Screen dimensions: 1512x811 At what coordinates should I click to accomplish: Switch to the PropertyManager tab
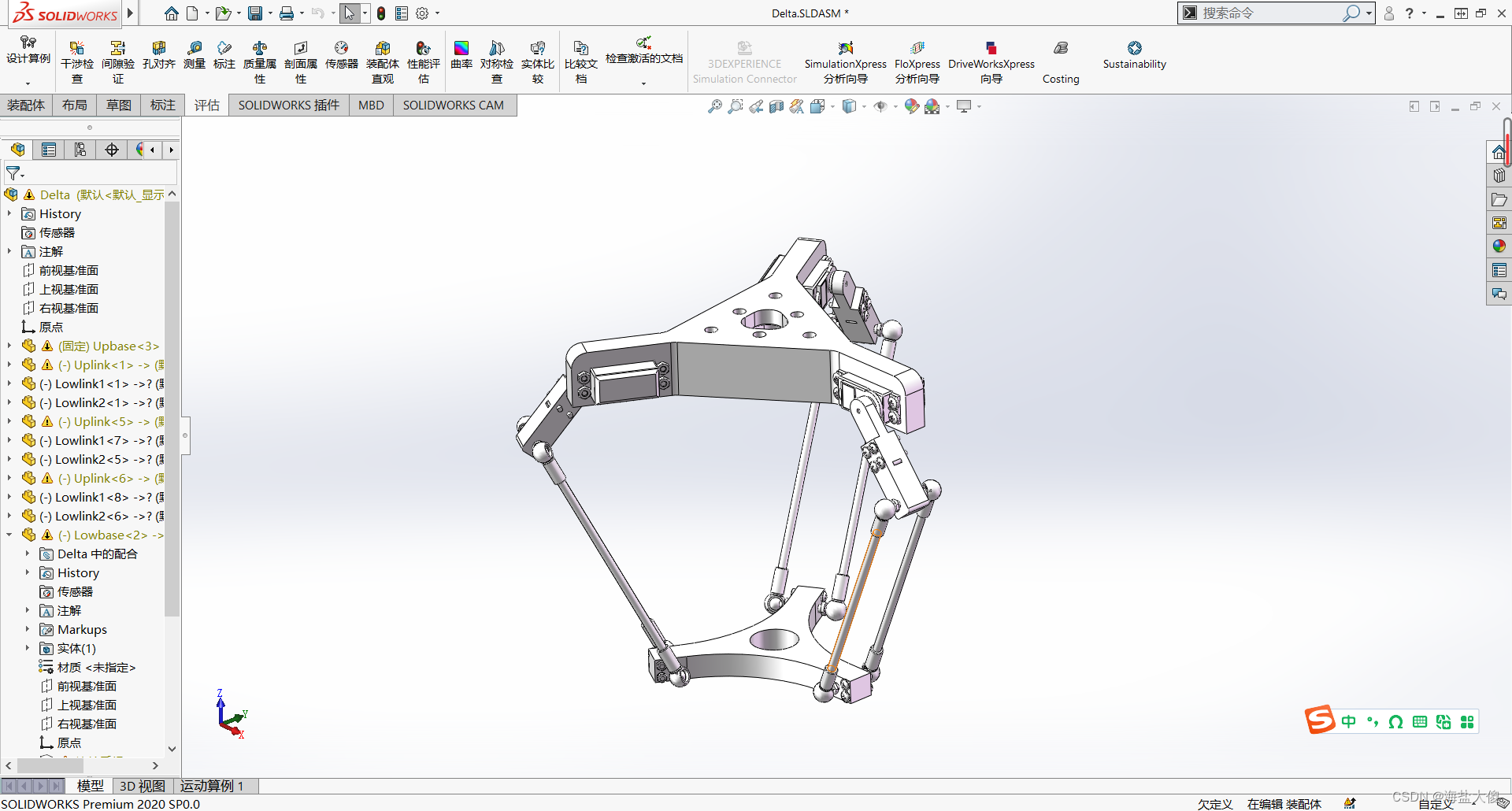(49, 150)
